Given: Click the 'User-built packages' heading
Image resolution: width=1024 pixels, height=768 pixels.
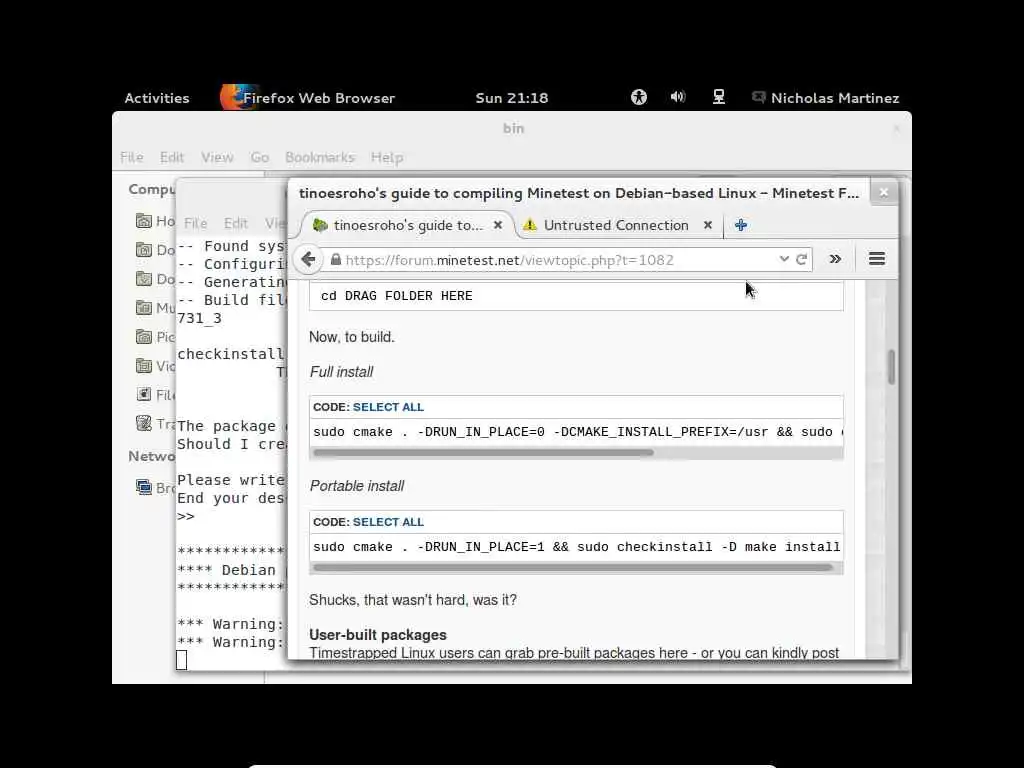Looking at the screenshot, I should point(378,635).
